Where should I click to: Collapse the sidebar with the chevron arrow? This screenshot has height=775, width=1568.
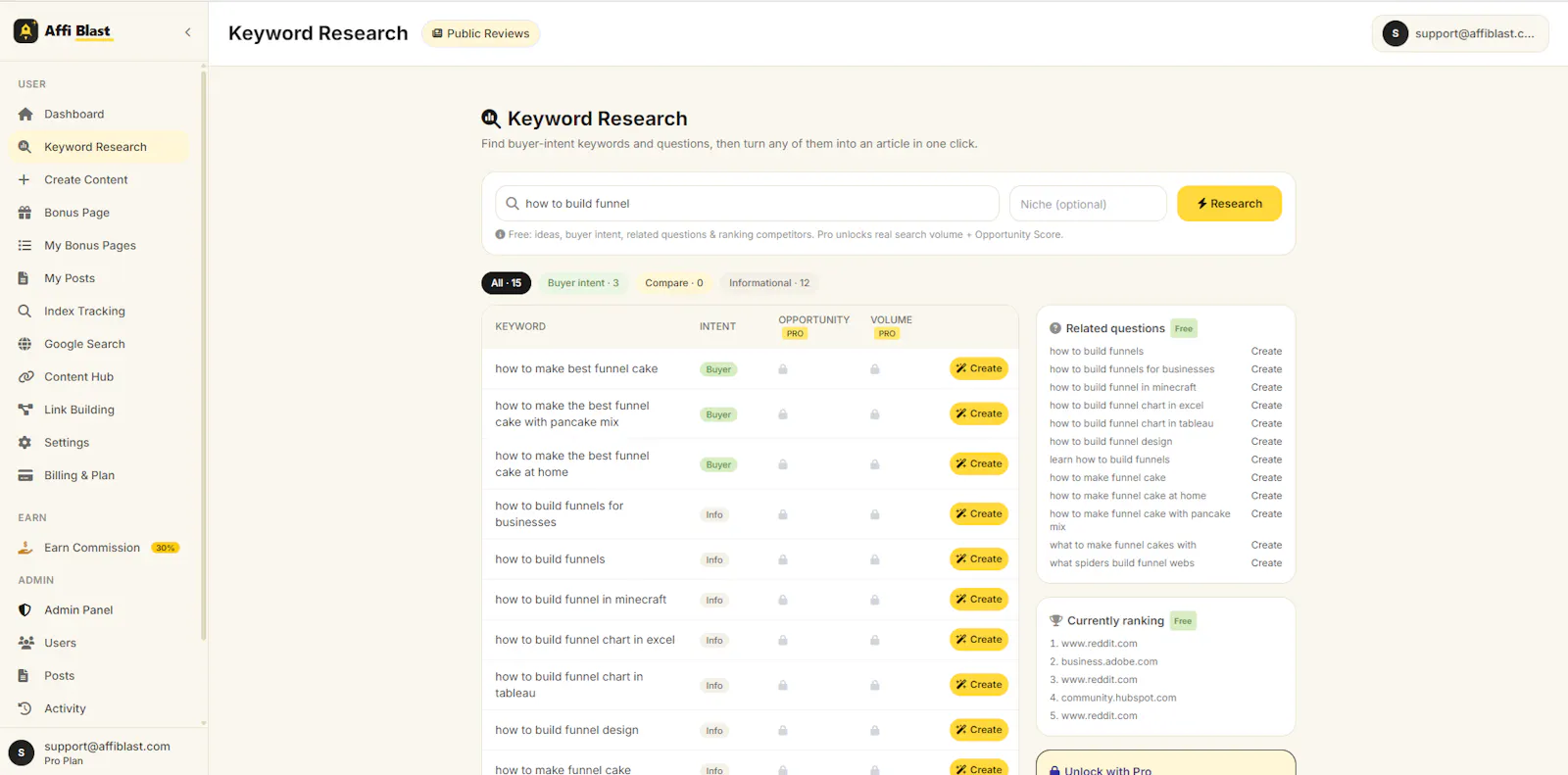(187, 32)
